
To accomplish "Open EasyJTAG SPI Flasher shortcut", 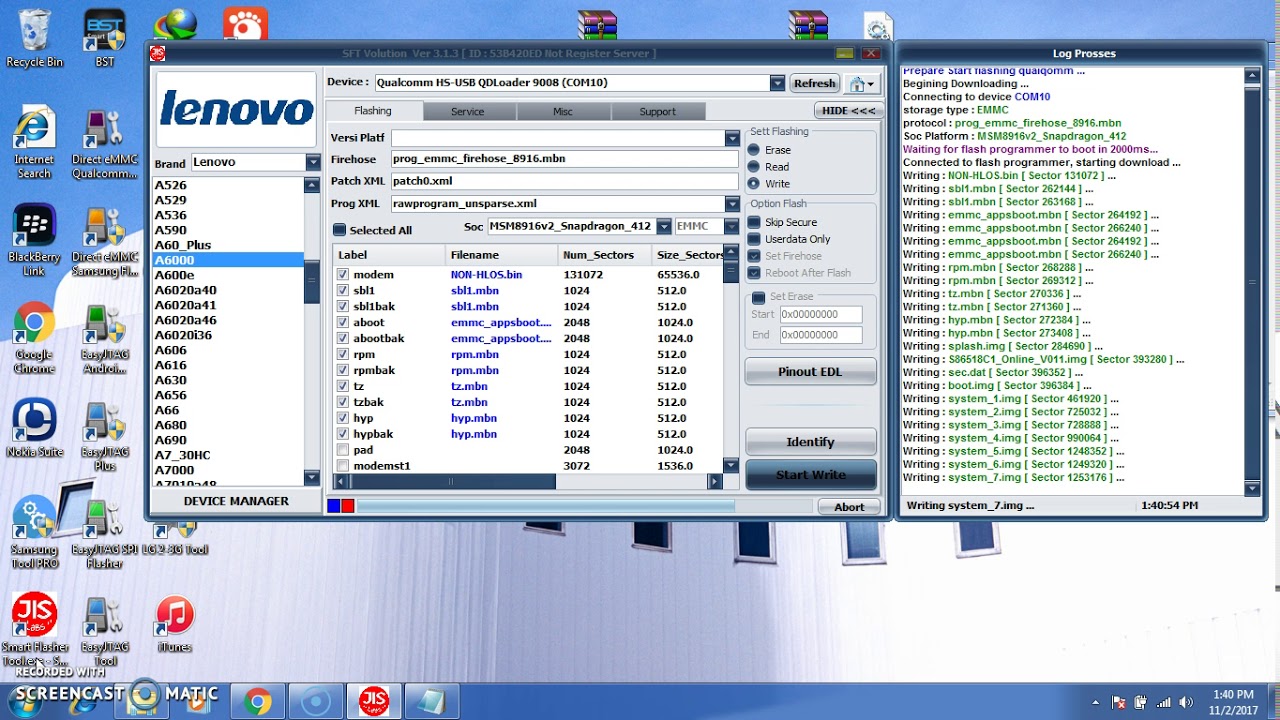I will (105, 532).
